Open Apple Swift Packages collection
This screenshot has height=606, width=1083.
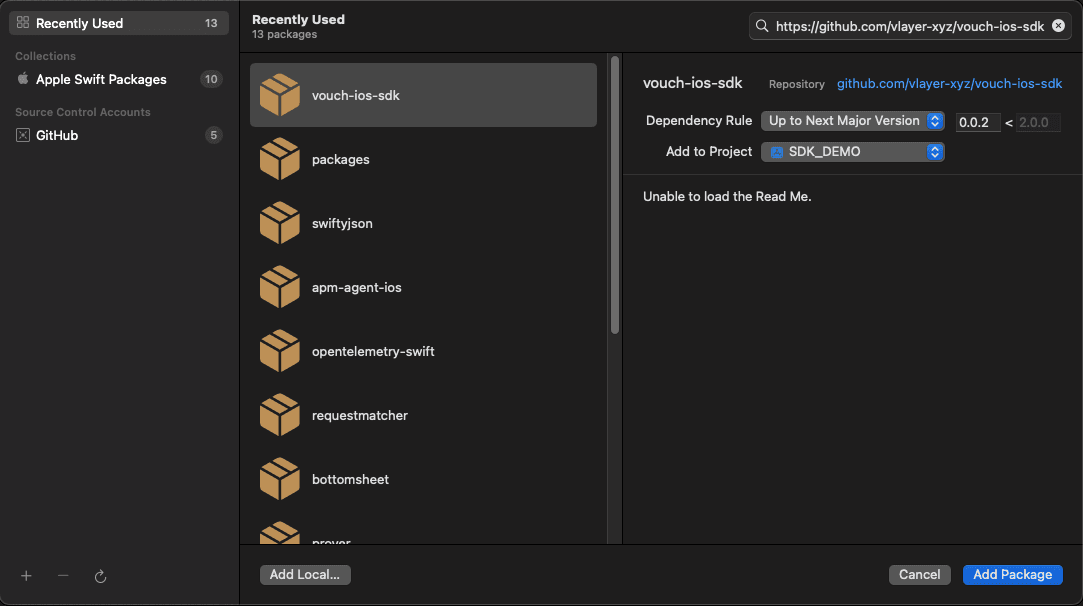(119, 79)
